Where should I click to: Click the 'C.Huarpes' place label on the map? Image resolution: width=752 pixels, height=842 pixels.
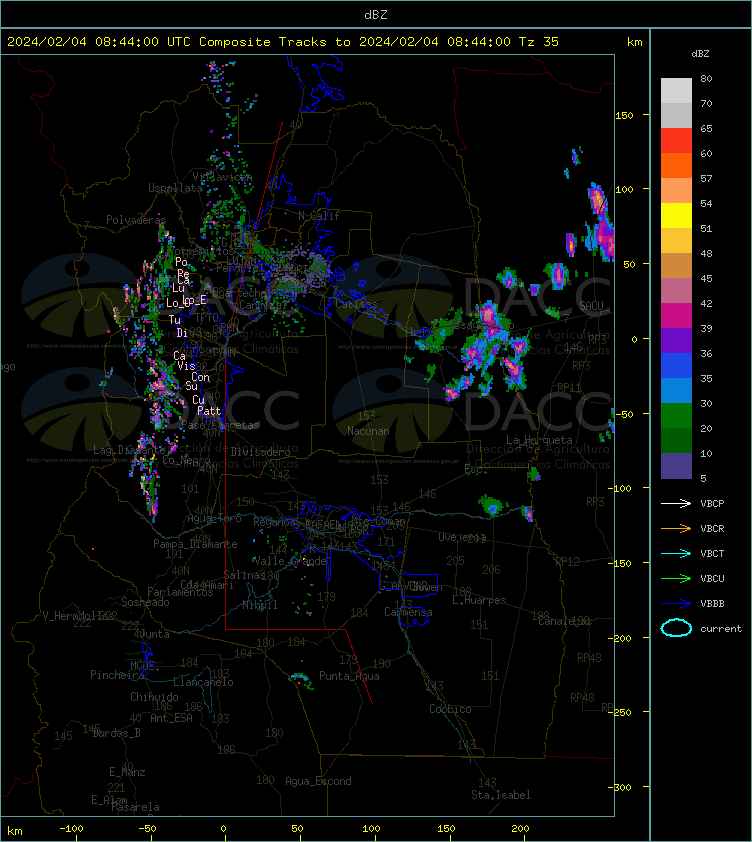479,600
